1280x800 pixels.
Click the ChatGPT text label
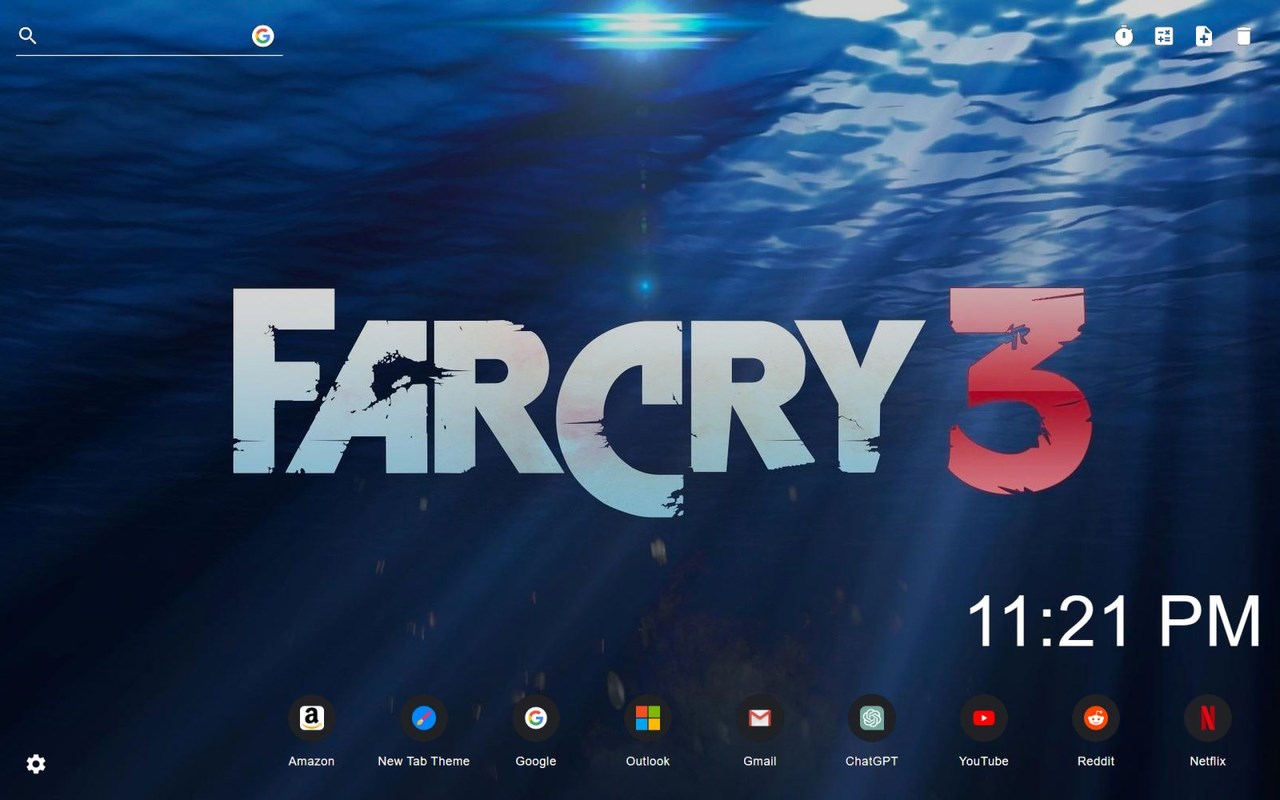click(x=872, y=761)
